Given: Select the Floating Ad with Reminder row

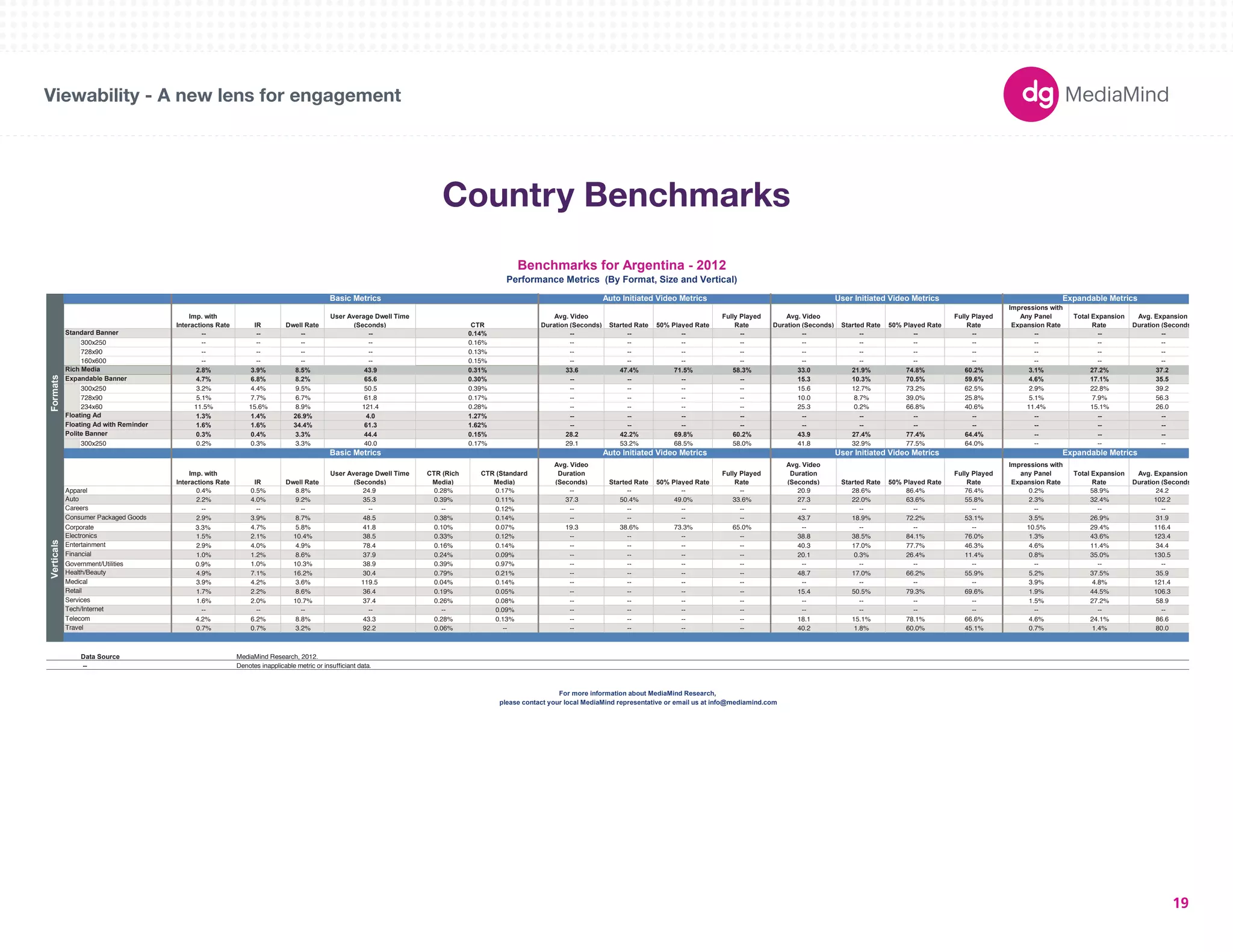Looking at the screenshot, I should point(107,425).
